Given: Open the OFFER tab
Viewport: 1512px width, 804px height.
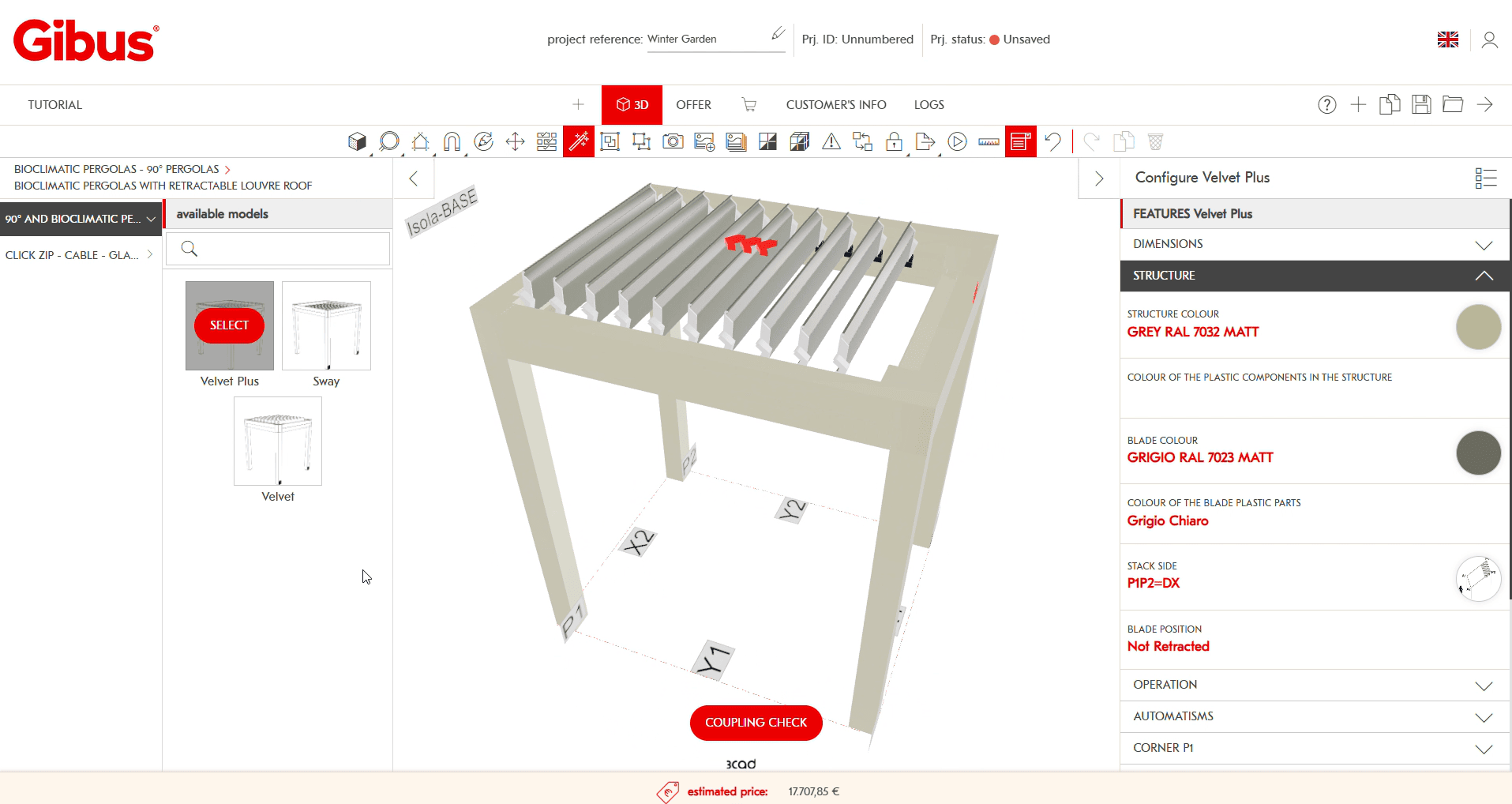Looking at the screenshot, I should pyautogui.click(x=693, y=105).
